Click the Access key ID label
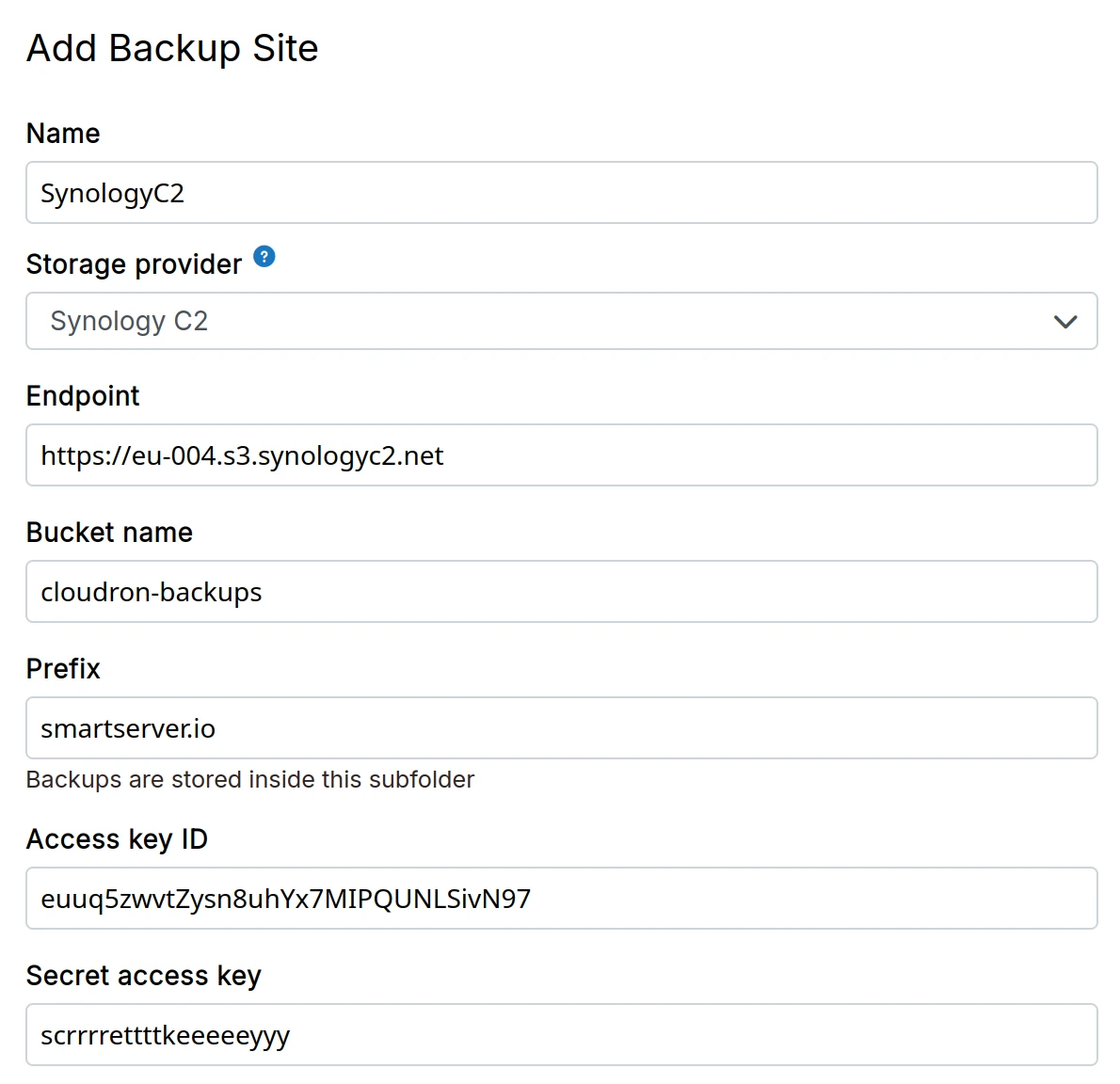This screenshot has width=1120, height=1084. click(117, 839)
